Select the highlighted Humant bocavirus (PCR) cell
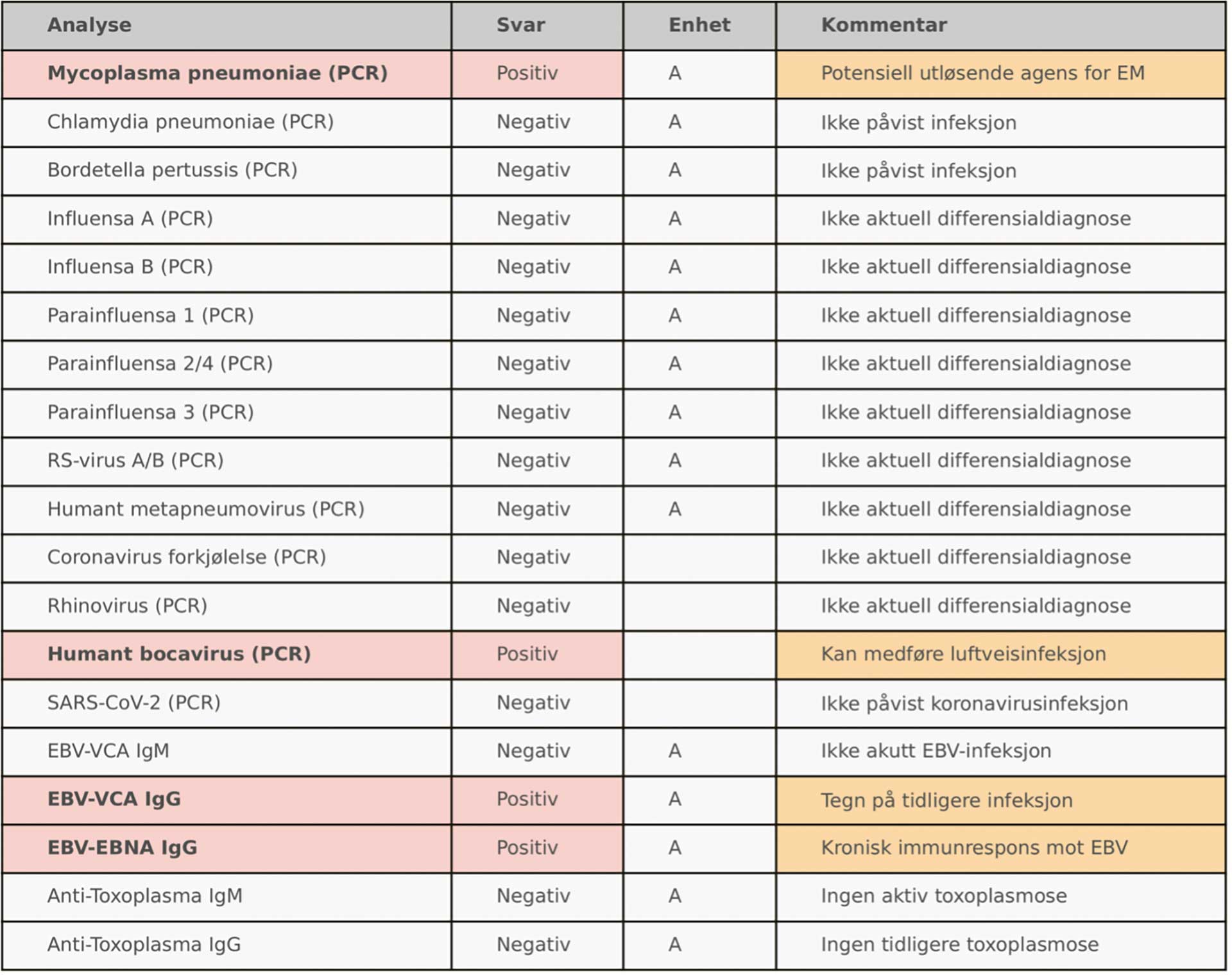The image size is (1232, 975). pos(179,654)
